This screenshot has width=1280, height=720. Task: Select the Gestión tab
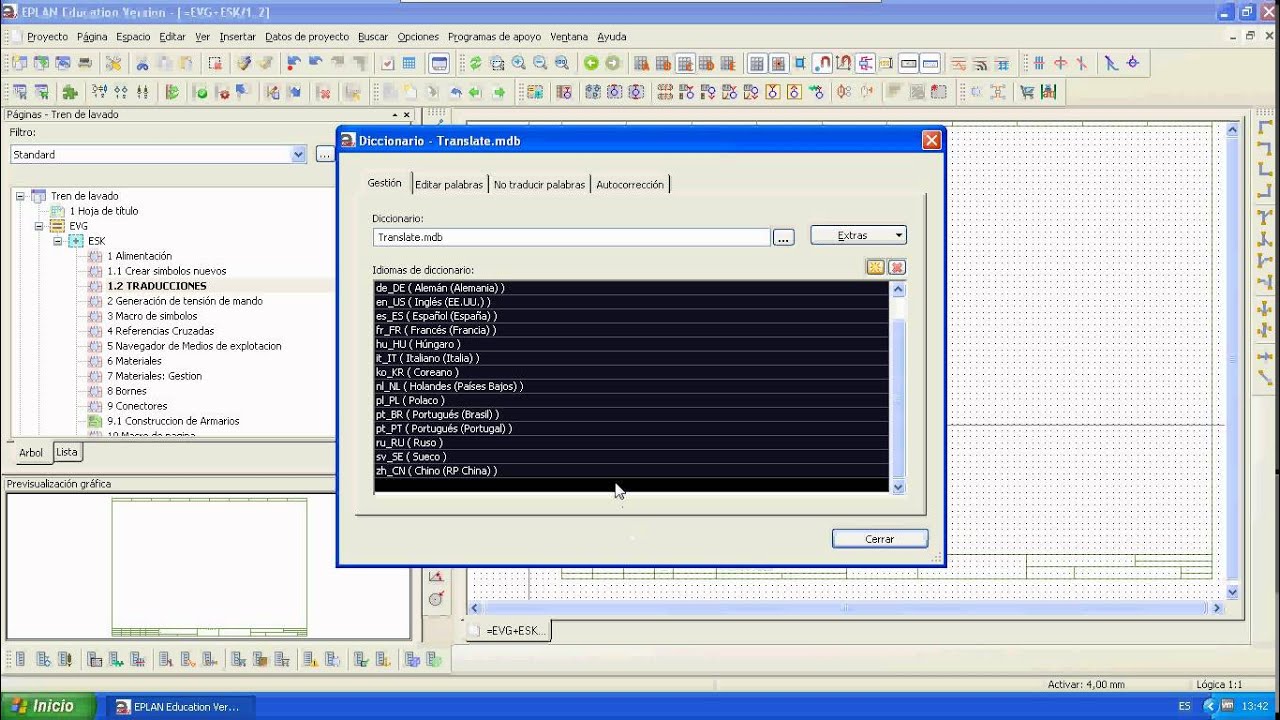(x=384, y=183)
